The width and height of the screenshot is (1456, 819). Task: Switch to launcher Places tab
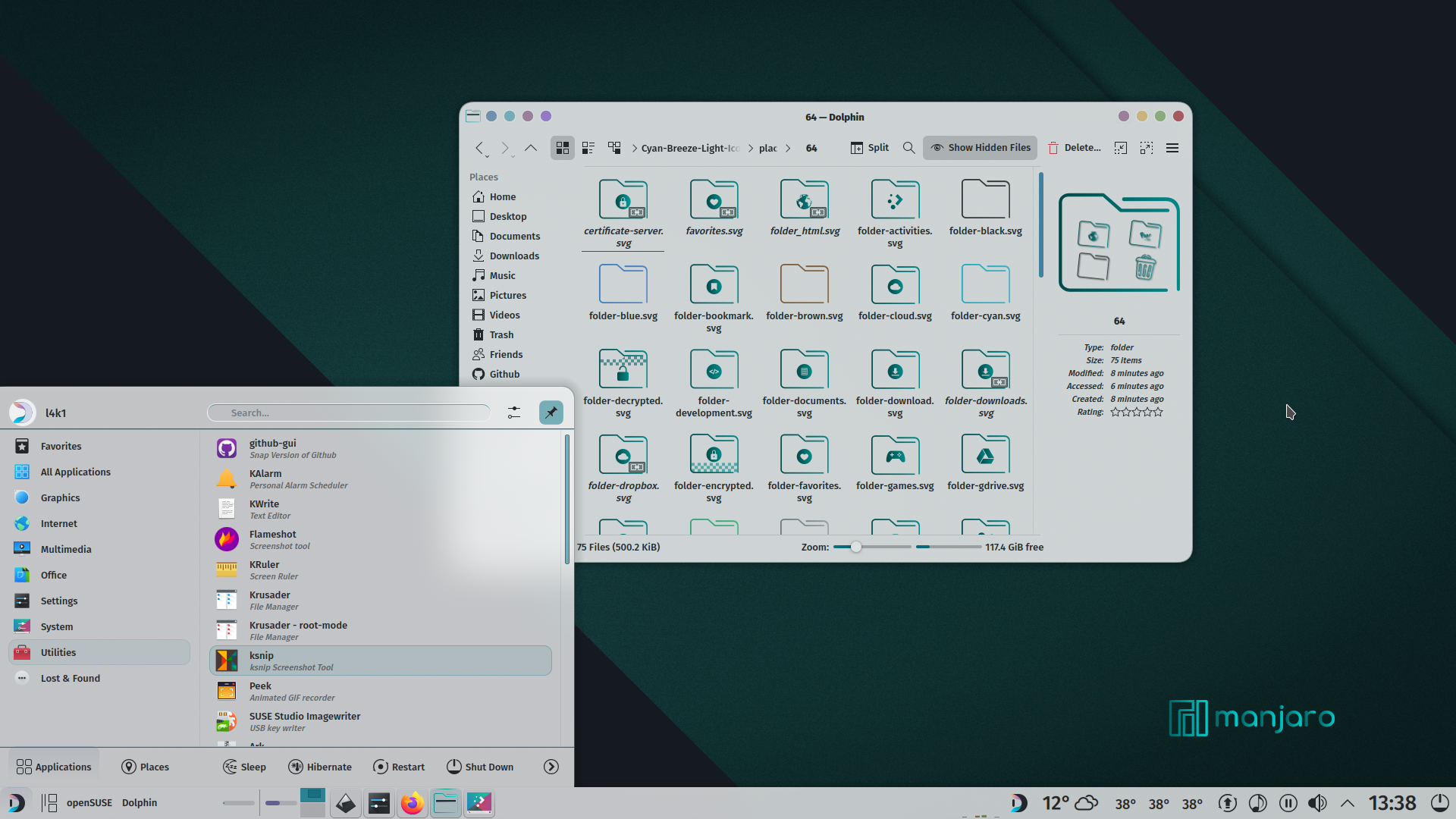point(145,767)
